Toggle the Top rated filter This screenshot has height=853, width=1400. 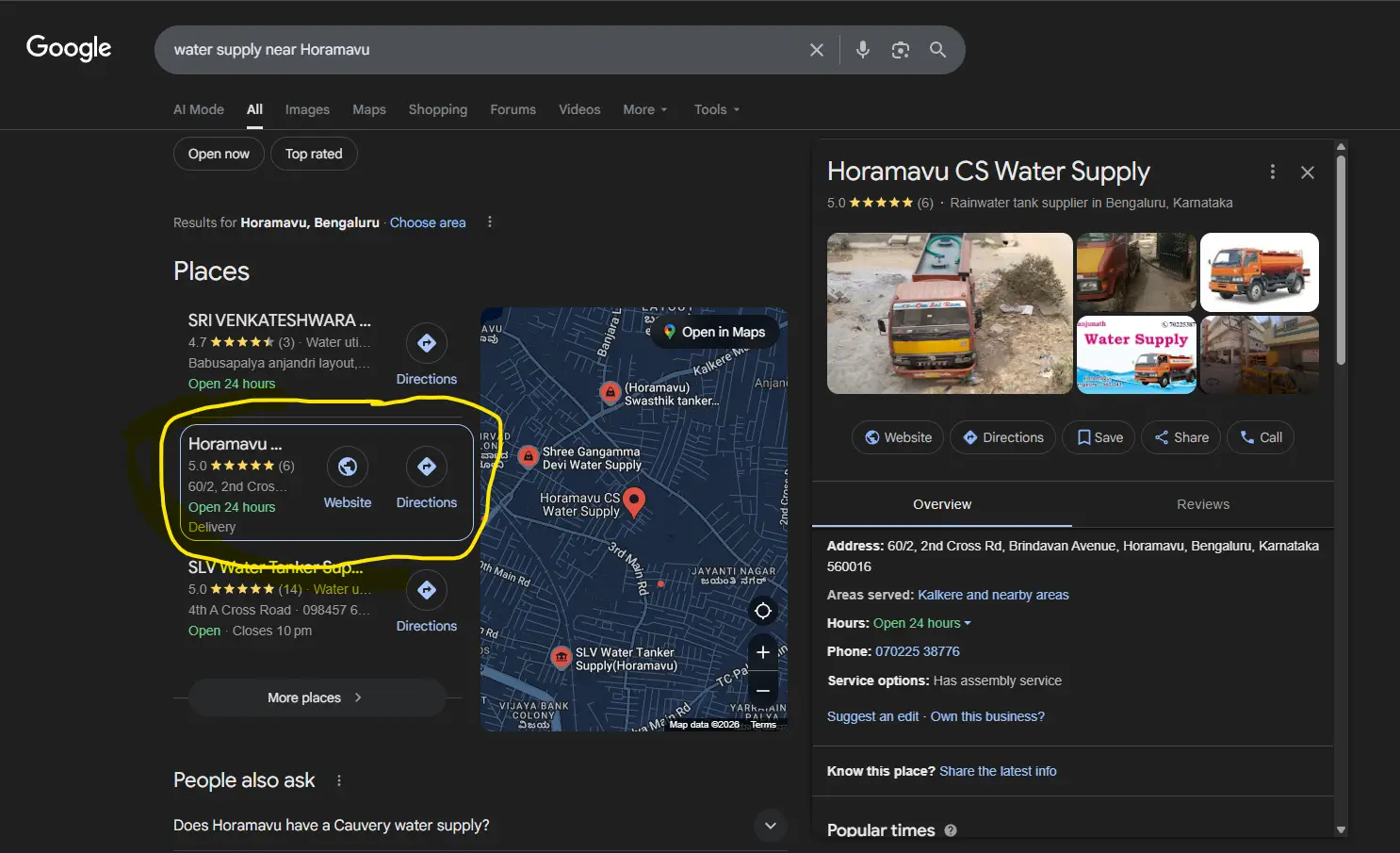tap(314, 154)
